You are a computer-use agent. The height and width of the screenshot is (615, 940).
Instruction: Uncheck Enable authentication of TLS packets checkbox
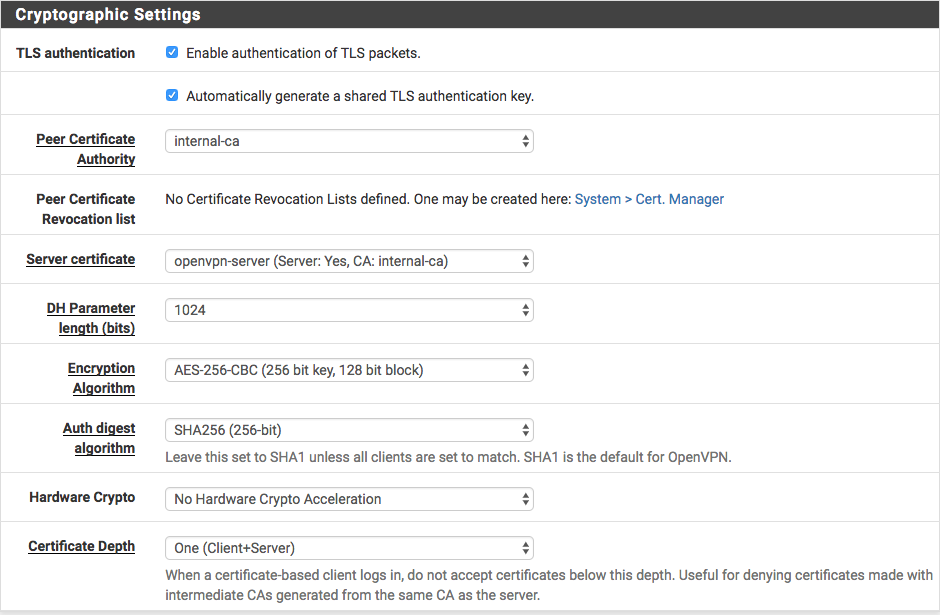pos(172,53)
